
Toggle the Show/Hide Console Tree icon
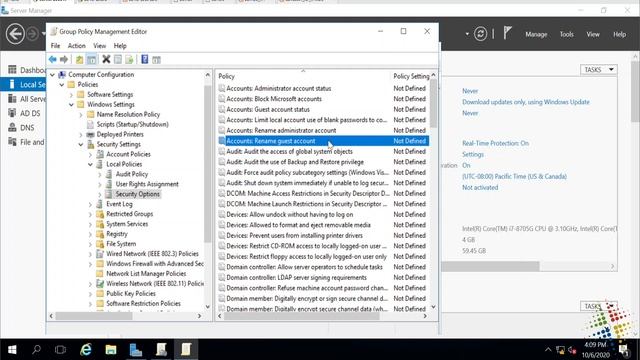click(92, 60)
